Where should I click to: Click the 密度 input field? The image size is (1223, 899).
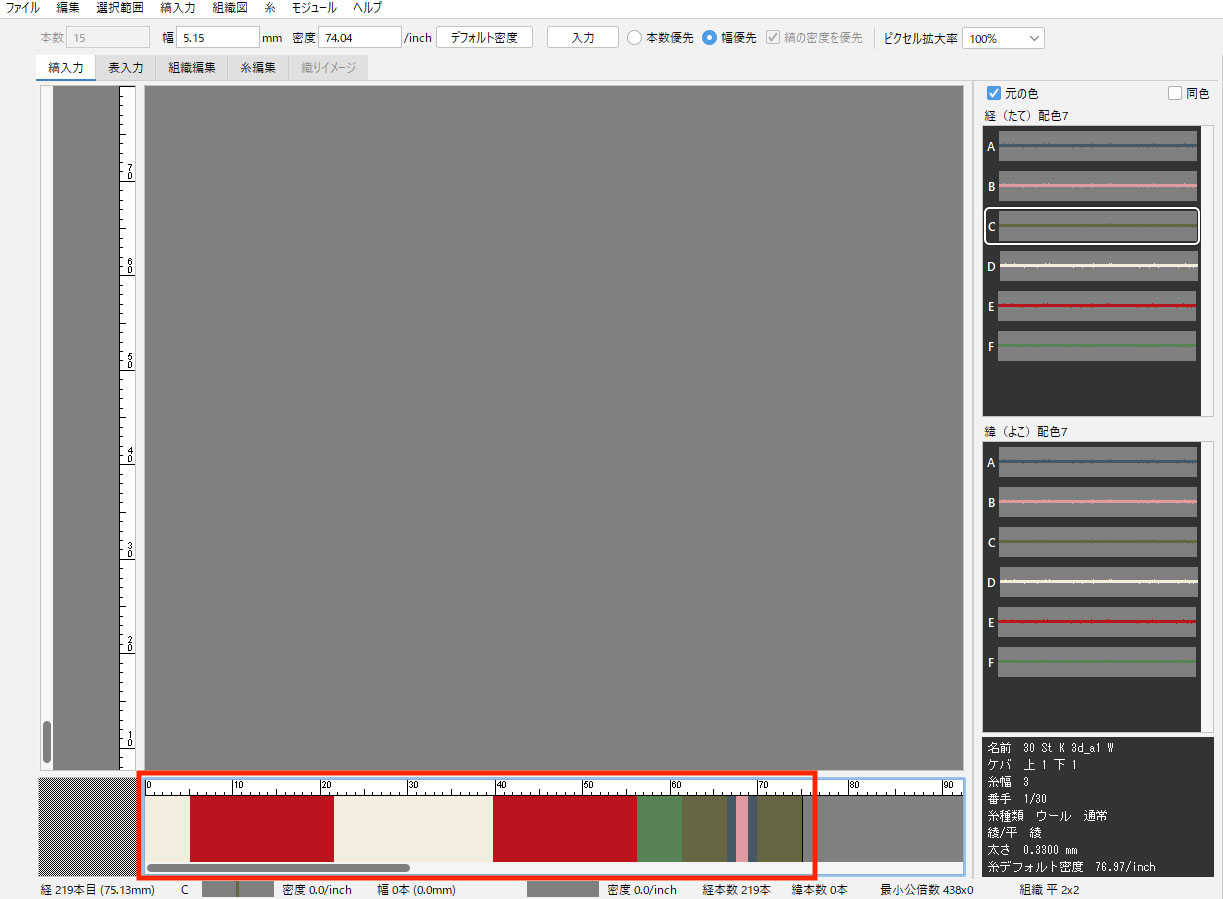tap(359, 38)
